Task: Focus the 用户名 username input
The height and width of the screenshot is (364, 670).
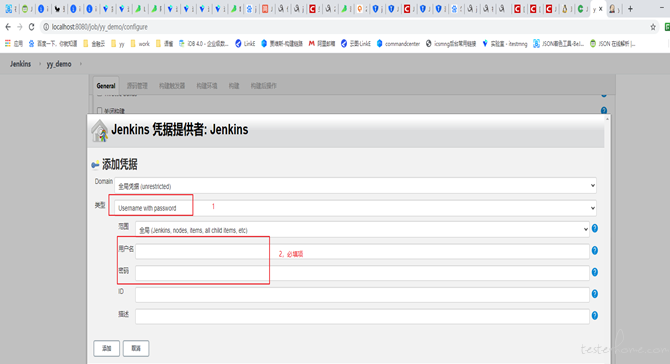Action: 362,251
